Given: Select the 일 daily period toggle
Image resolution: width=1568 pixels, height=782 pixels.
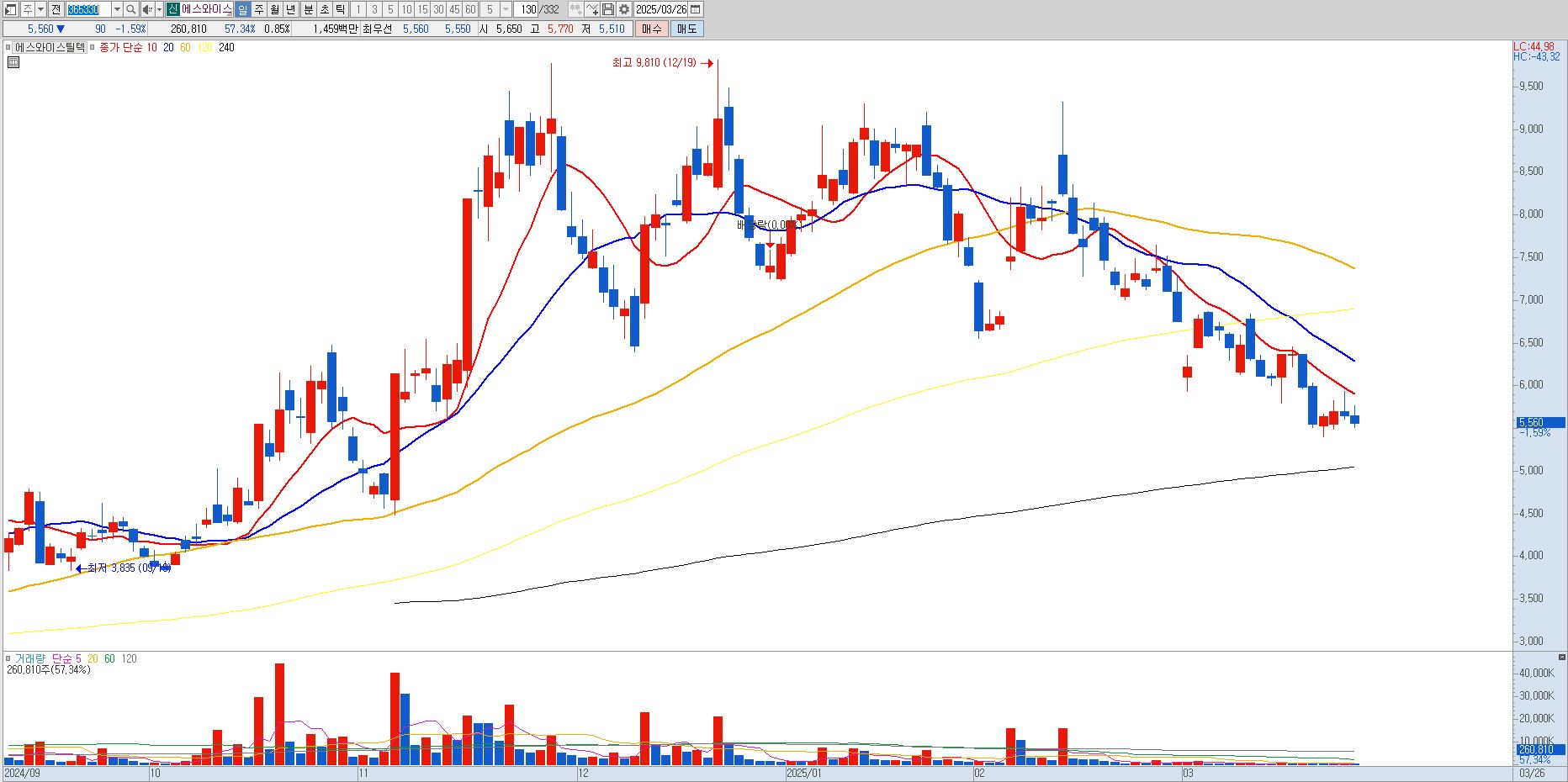Looking at the screenshot, I should (x=242, y=9).
